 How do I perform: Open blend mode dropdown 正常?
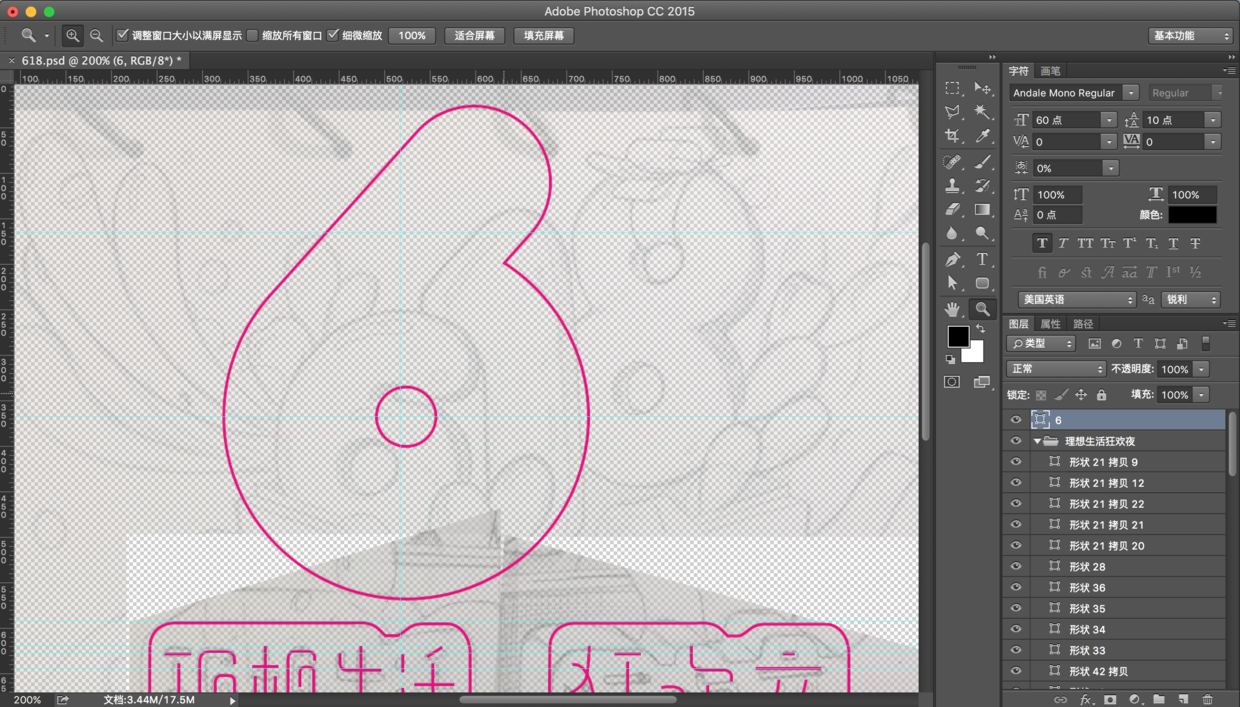(1055, 369)
